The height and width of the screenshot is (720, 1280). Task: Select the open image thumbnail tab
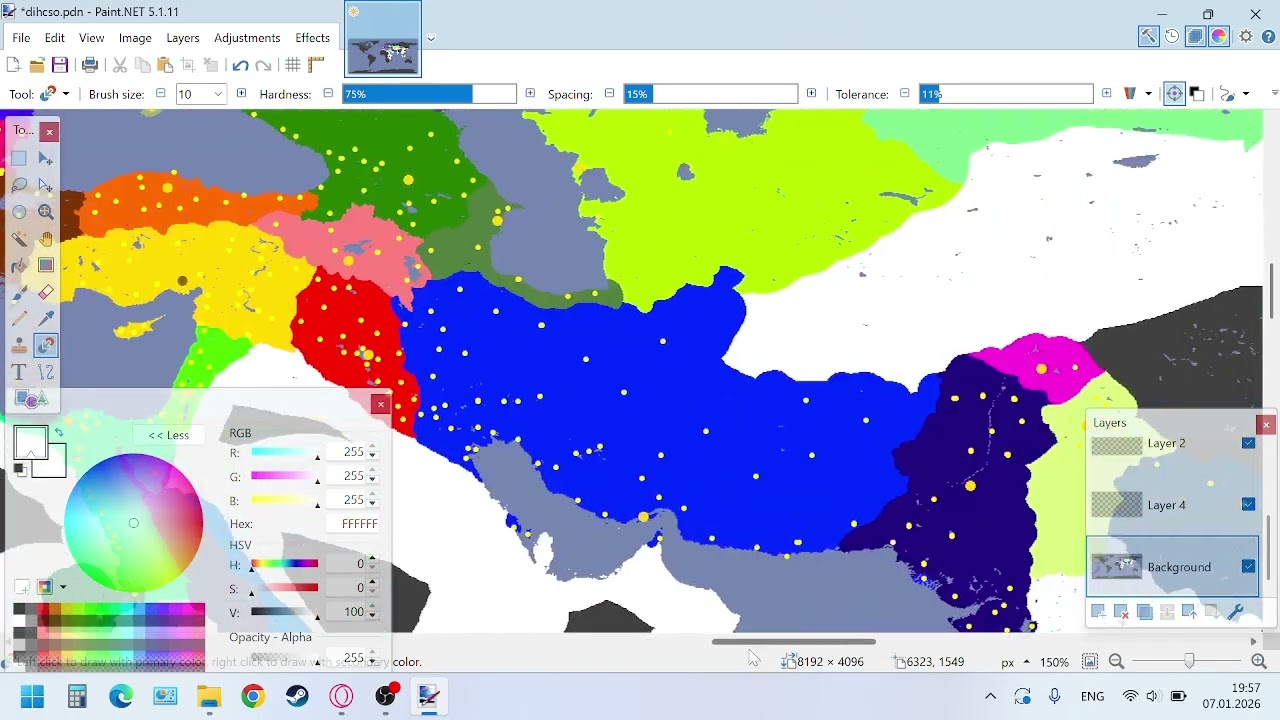[383, 39]
